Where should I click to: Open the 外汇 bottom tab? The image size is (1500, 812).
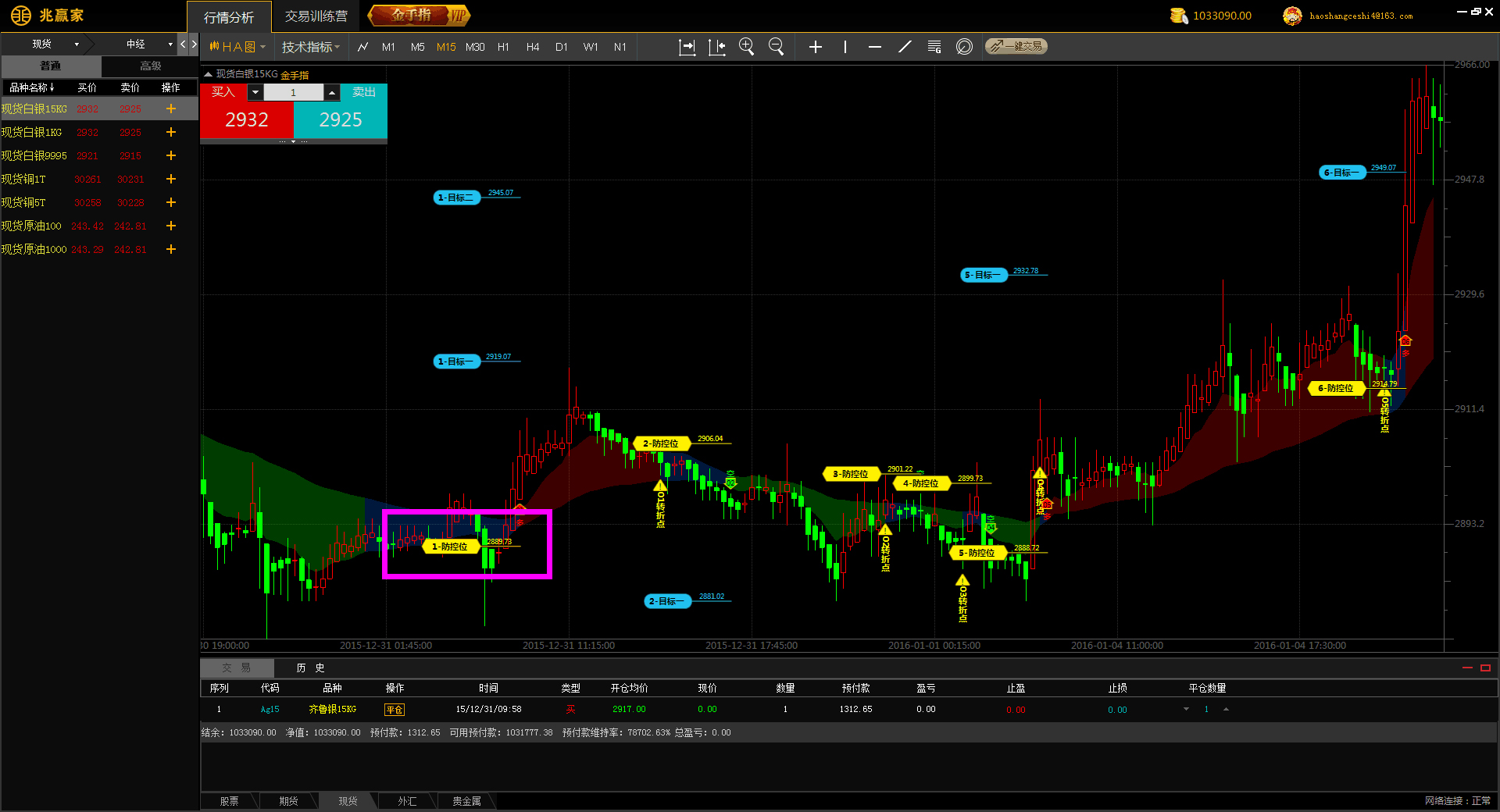tap(407, 801)
